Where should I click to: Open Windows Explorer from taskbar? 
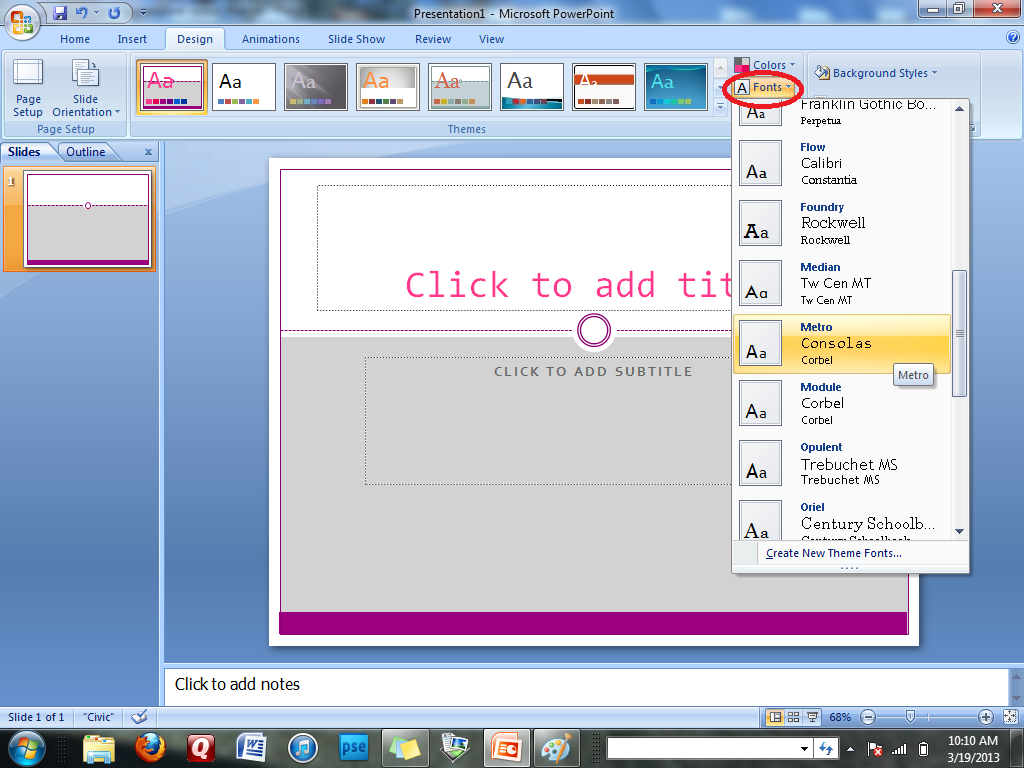tap(99, 748)
